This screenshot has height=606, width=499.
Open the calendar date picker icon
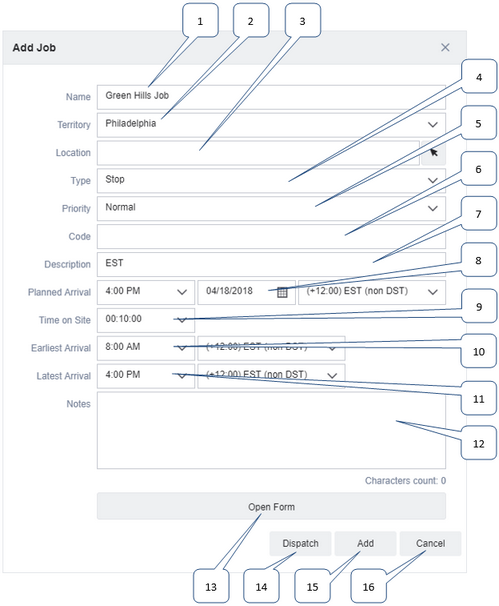282,293
